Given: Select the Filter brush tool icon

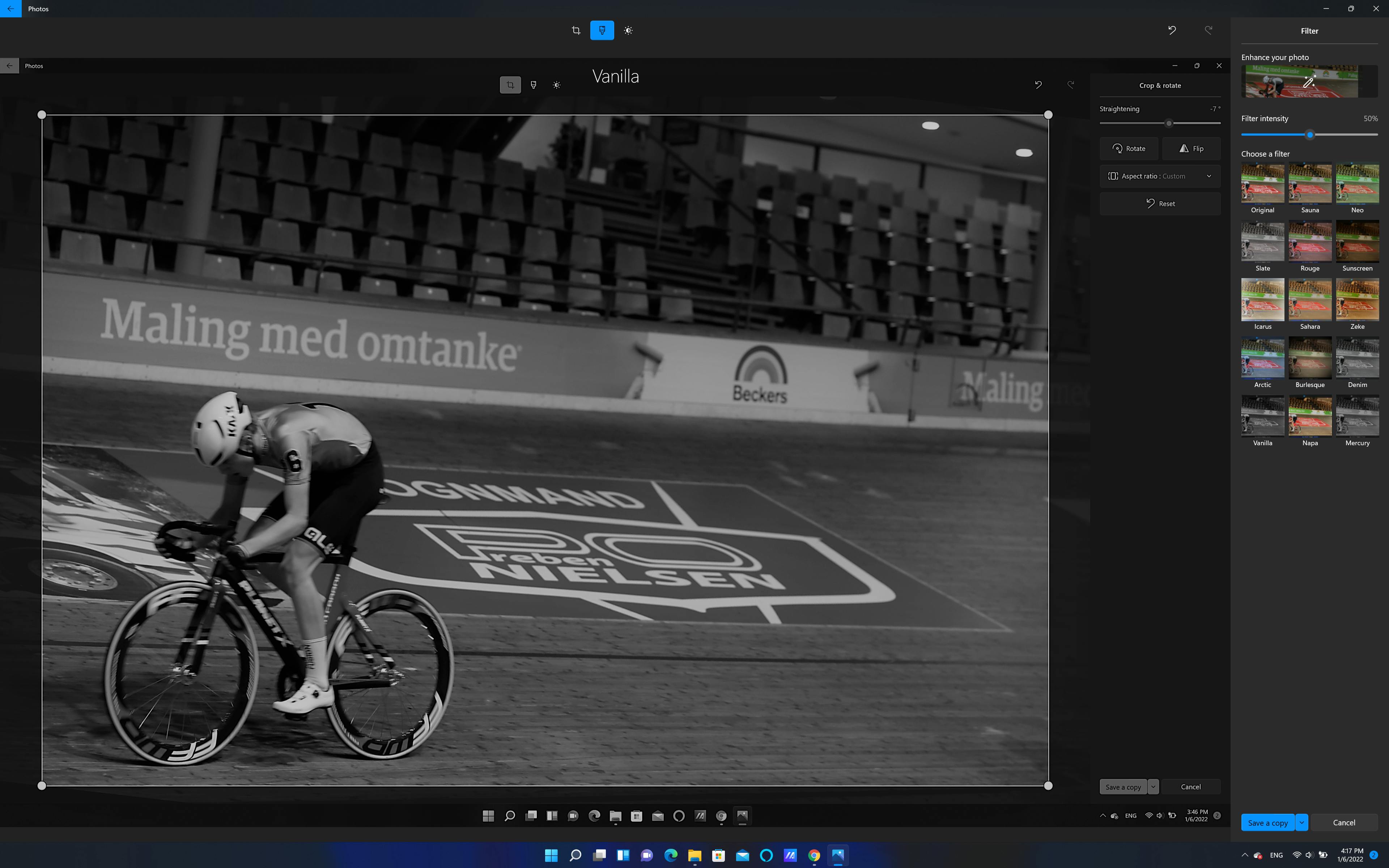Looking at the screenshot, I should click(602, 30).
